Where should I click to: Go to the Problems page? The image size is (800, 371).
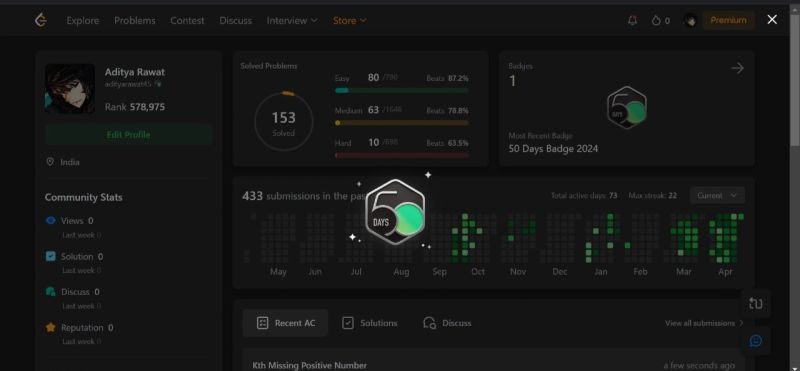coord(135,20)
